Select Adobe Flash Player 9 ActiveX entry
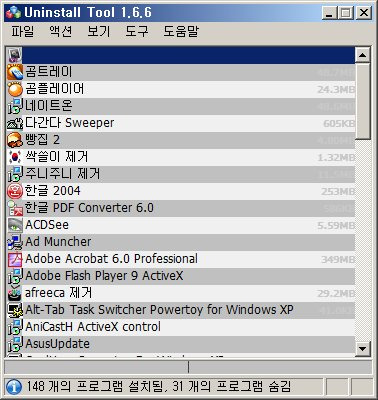This screenshot has width=378, height=400. [181, 276]
